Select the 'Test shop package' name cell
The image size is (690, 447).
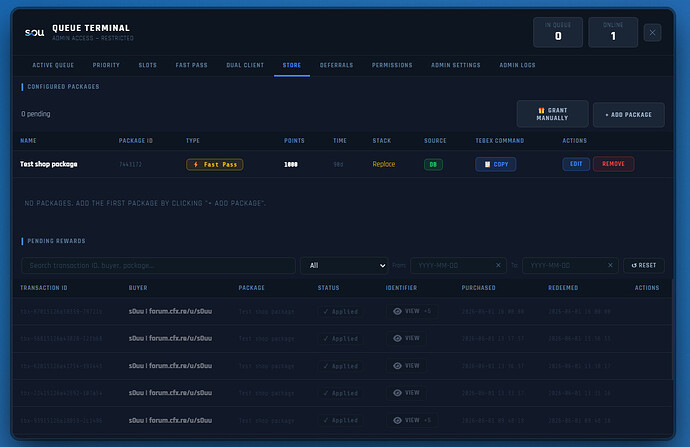49,164
